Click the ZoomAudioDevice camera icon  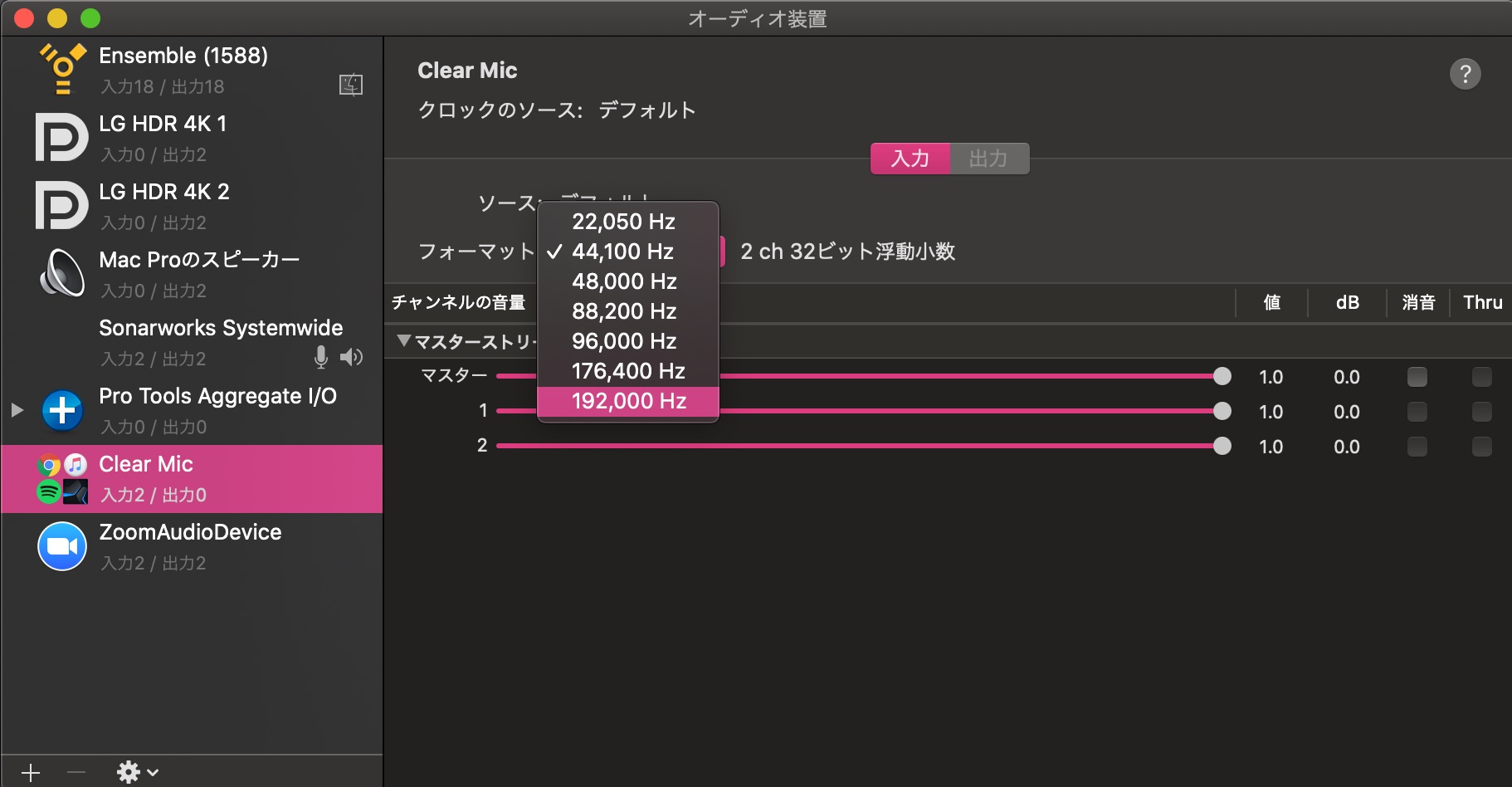pos(62,546)
